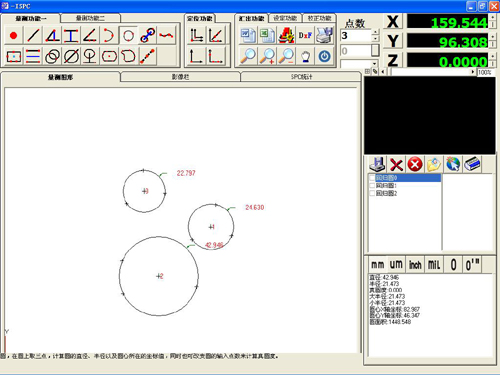Increase the point count stepper value
500x375 pixels.
(x=376, y=32)
